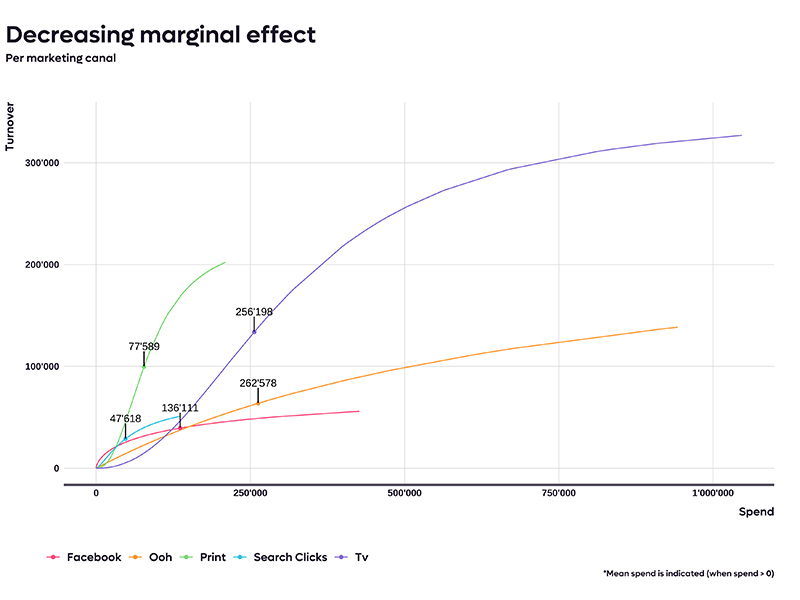Click the Print legend green marker
Screen dimensions: 800x600
tap(186, 557)
